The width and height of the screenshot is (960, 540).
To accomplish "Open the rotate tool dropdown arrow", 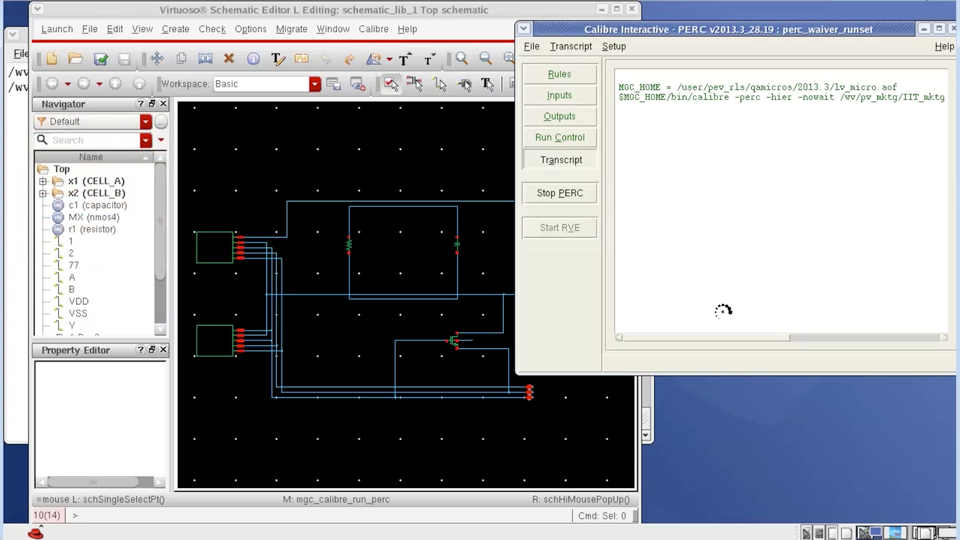I will [389, 59].
